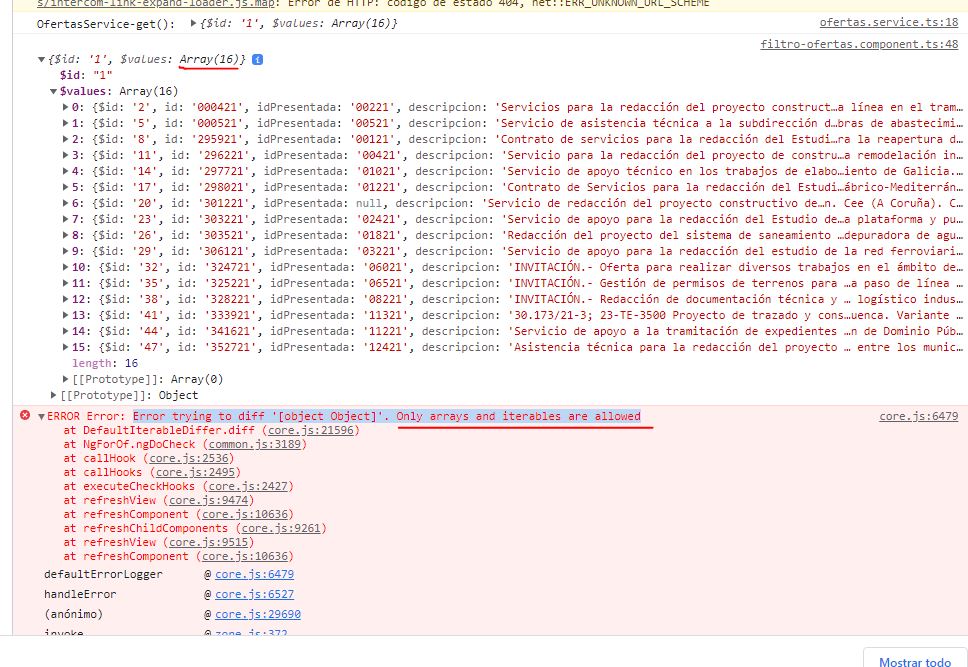Image resolution: width=968 pixels, height=667 pixels.
Task: Click the blue info icon after Array(16)
Action: (x=257, y=59)
